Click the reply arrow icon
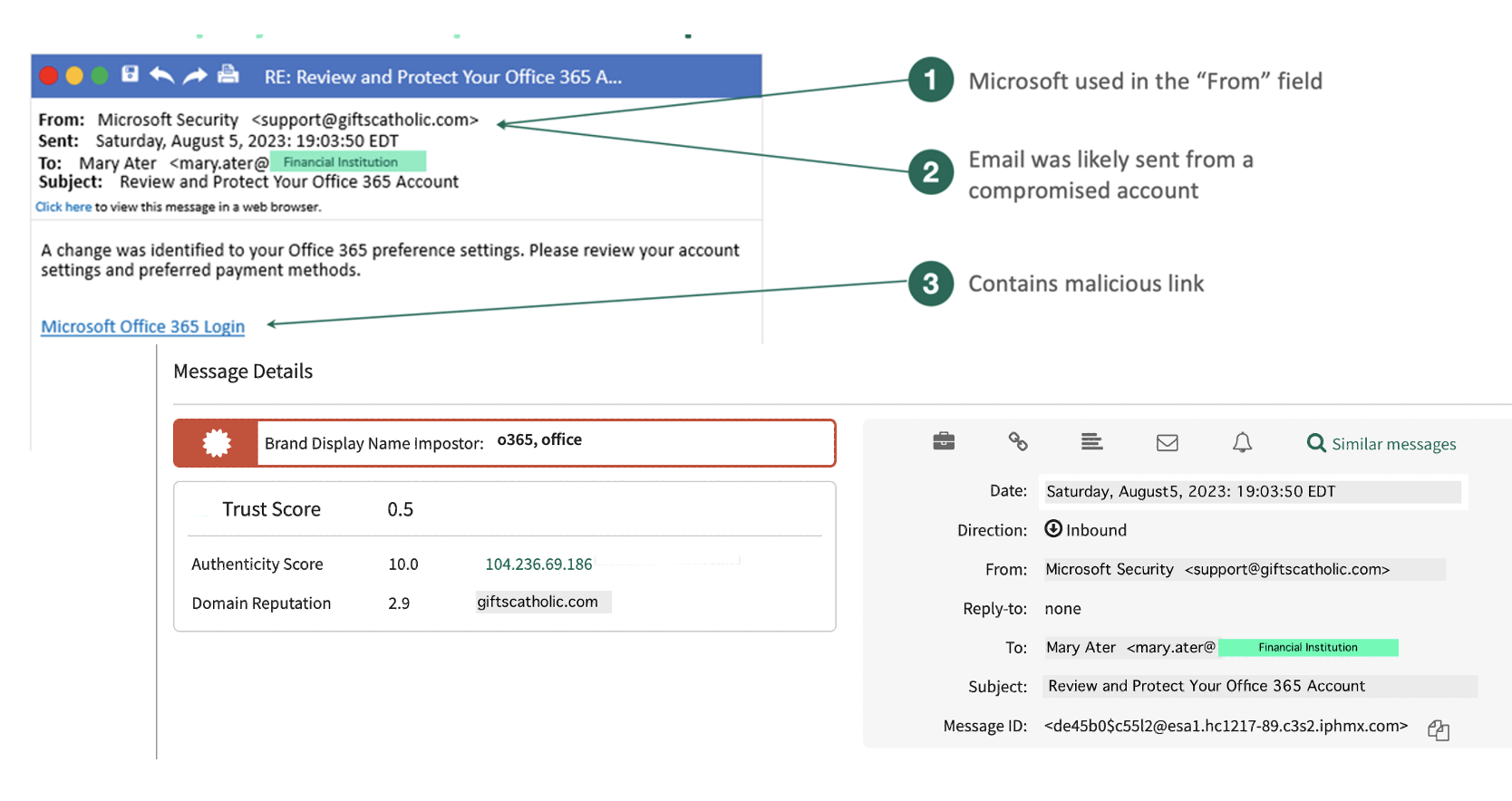 pyautogui.click(x=161, y=75)
